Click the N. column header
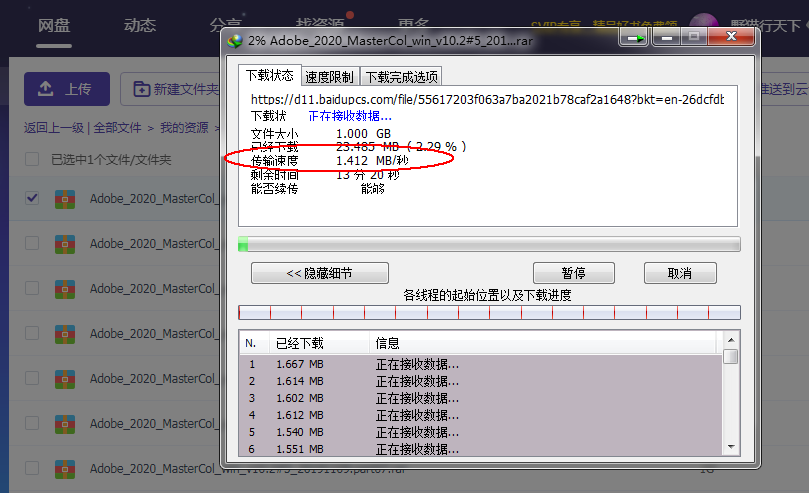Viewport: 809px width, 493px height. coord(254,343)
